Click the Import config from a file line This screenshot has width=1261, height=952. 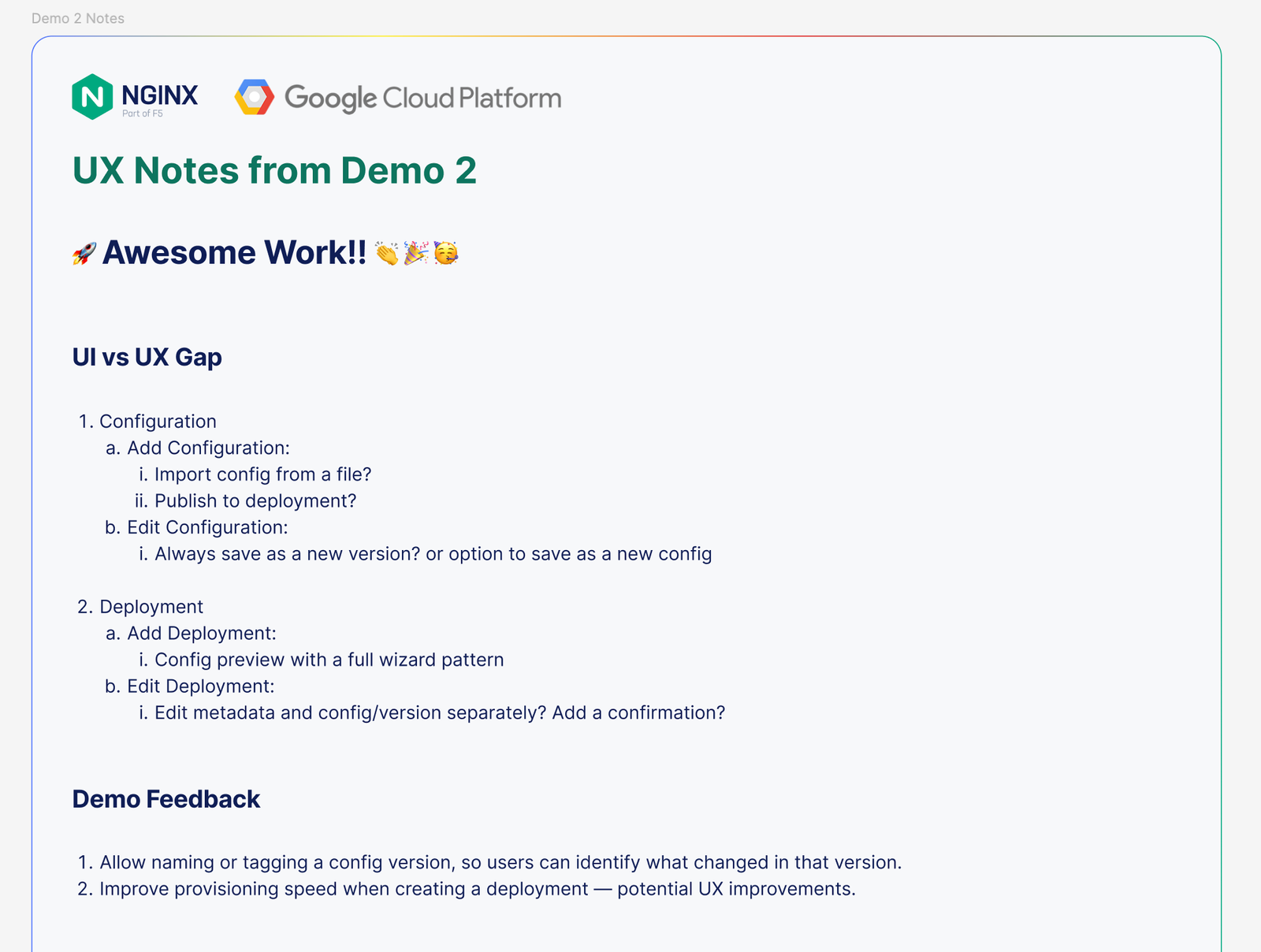click(262, 474)
